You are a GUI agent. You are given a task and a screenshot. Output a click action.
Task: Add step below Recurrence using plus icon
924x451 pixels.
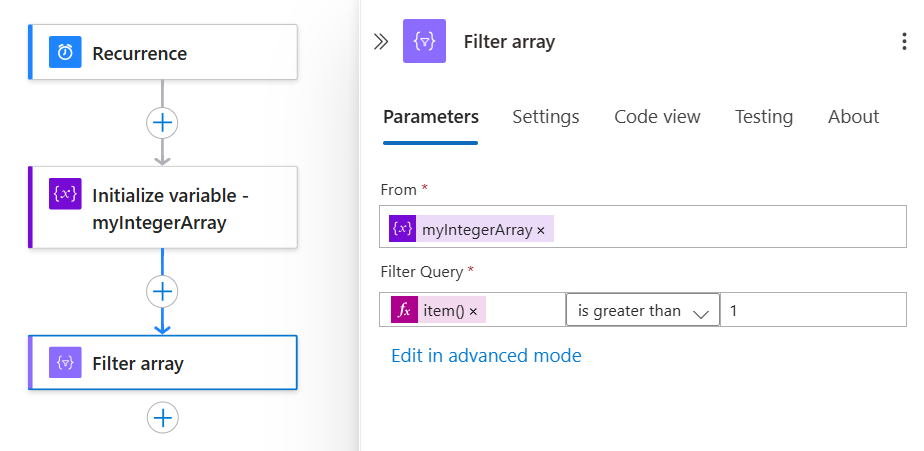162,123
